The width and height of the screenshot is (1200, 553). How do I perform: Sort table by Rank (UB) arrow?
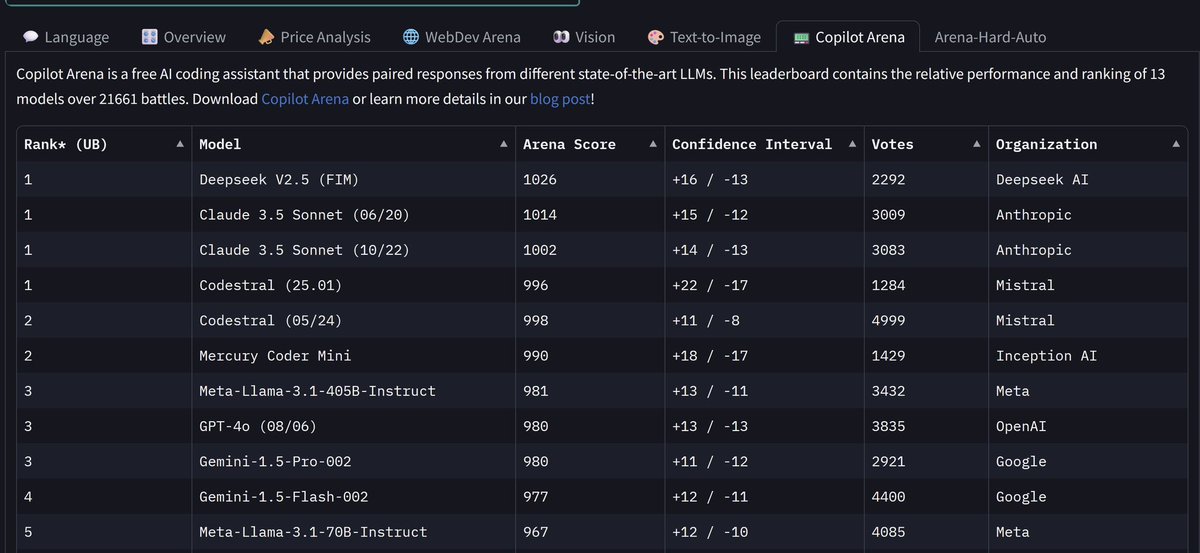coord(180,144)
